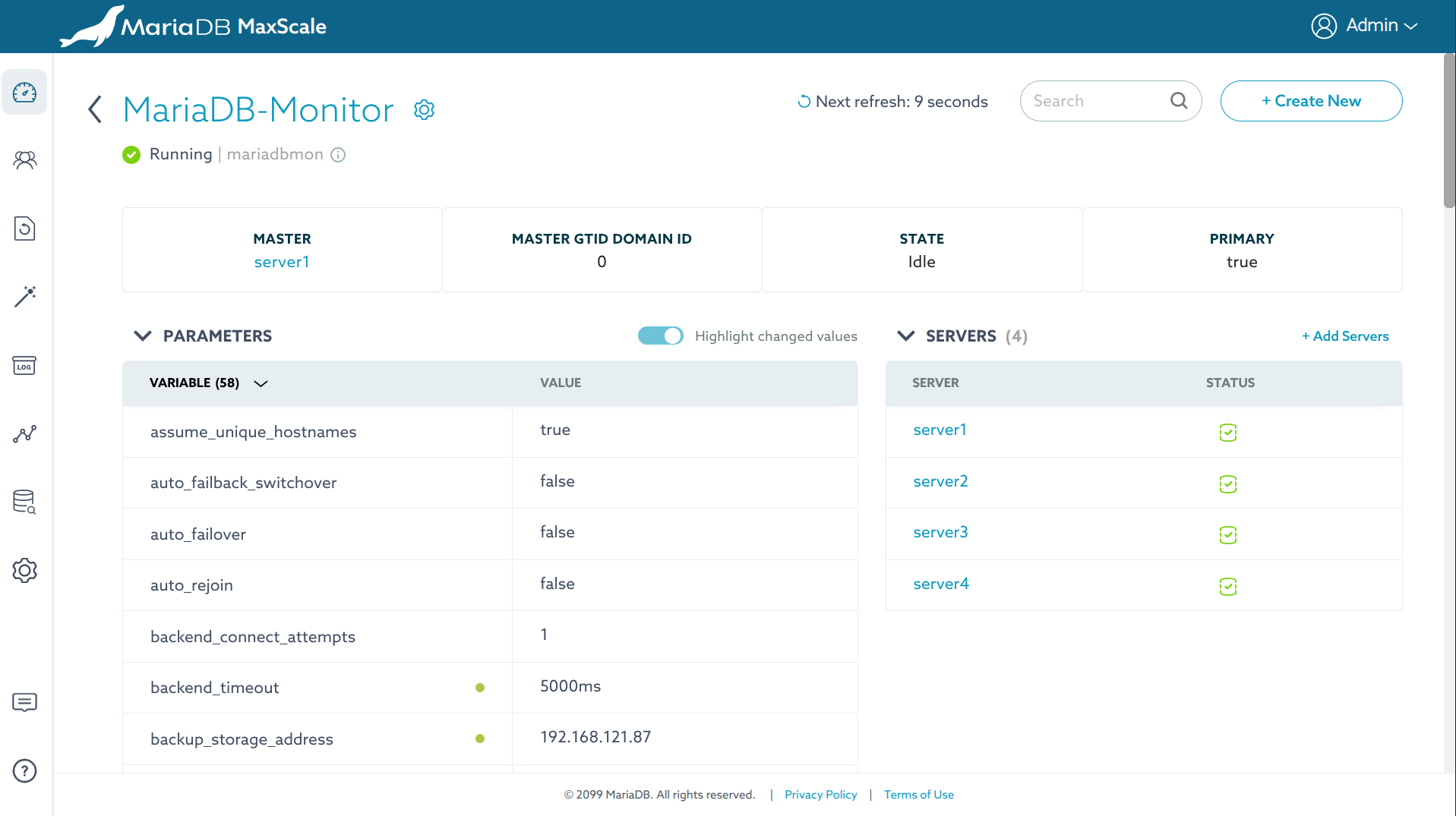Open the Help question mark icon

(24, 771)
